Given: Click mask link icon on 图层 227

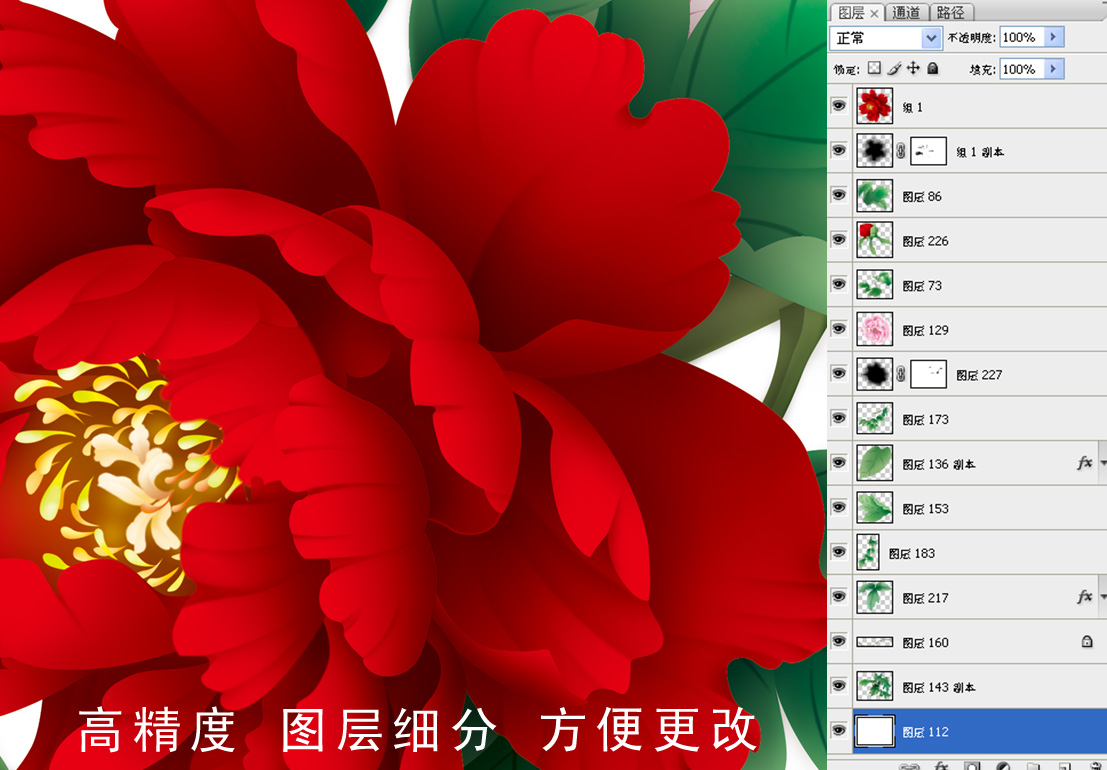Looking at the screenshot, I should [901, 374].
